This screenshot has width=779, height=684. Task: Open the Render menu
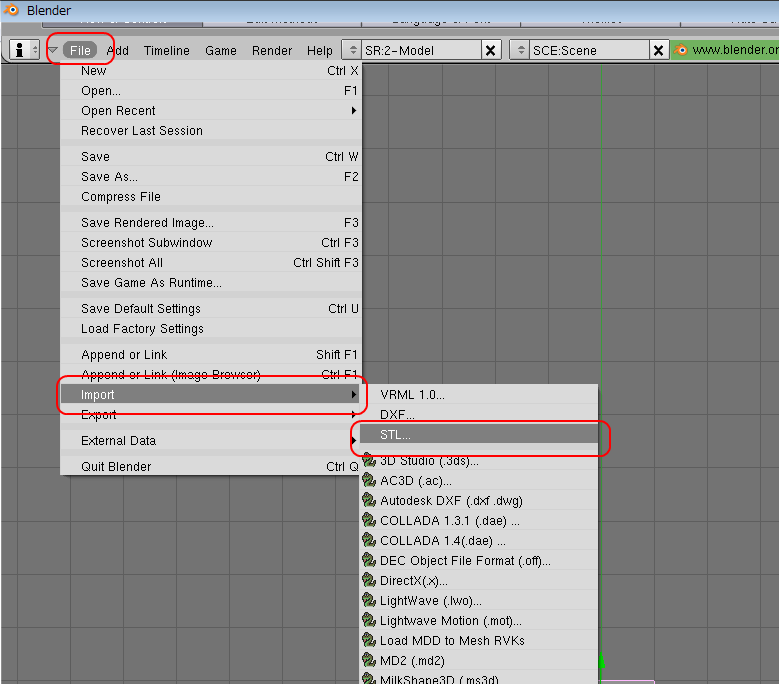pos(272,51)
